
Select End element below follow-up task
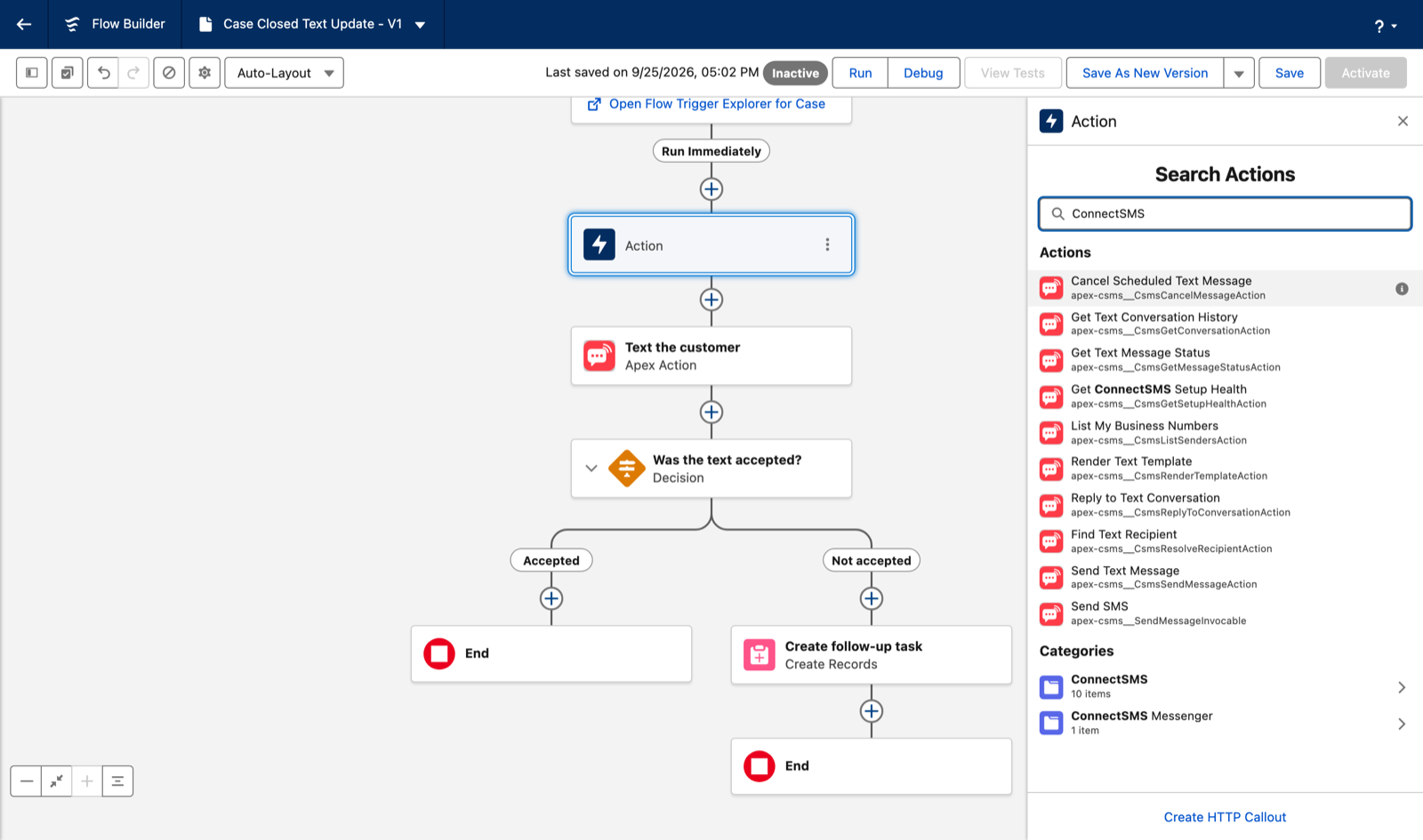pos(872,766)
